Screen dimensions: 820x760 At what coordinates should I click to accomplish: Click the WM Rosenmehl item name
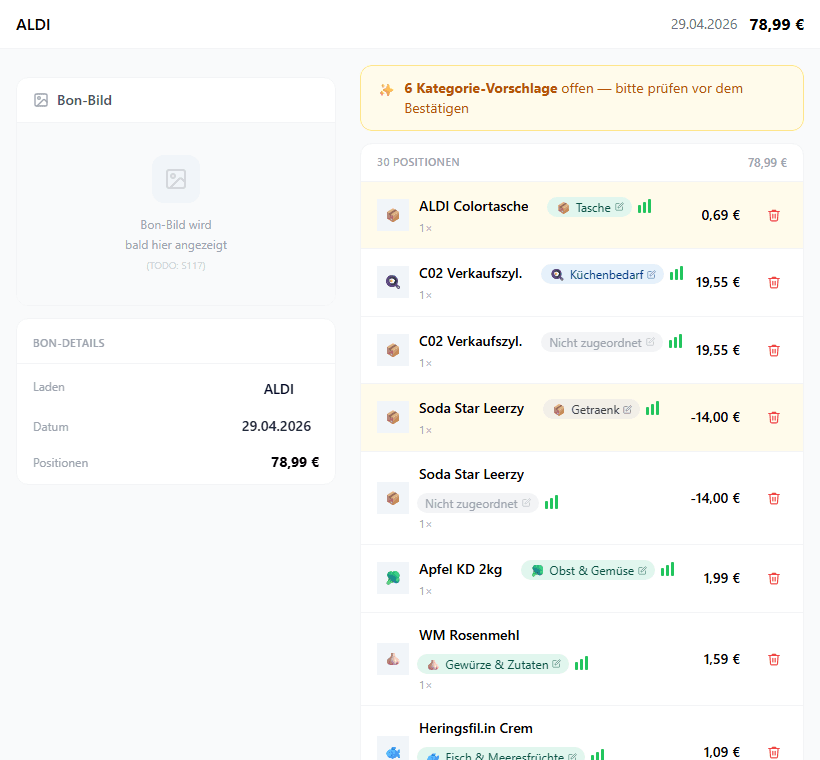tap(469, 636)
